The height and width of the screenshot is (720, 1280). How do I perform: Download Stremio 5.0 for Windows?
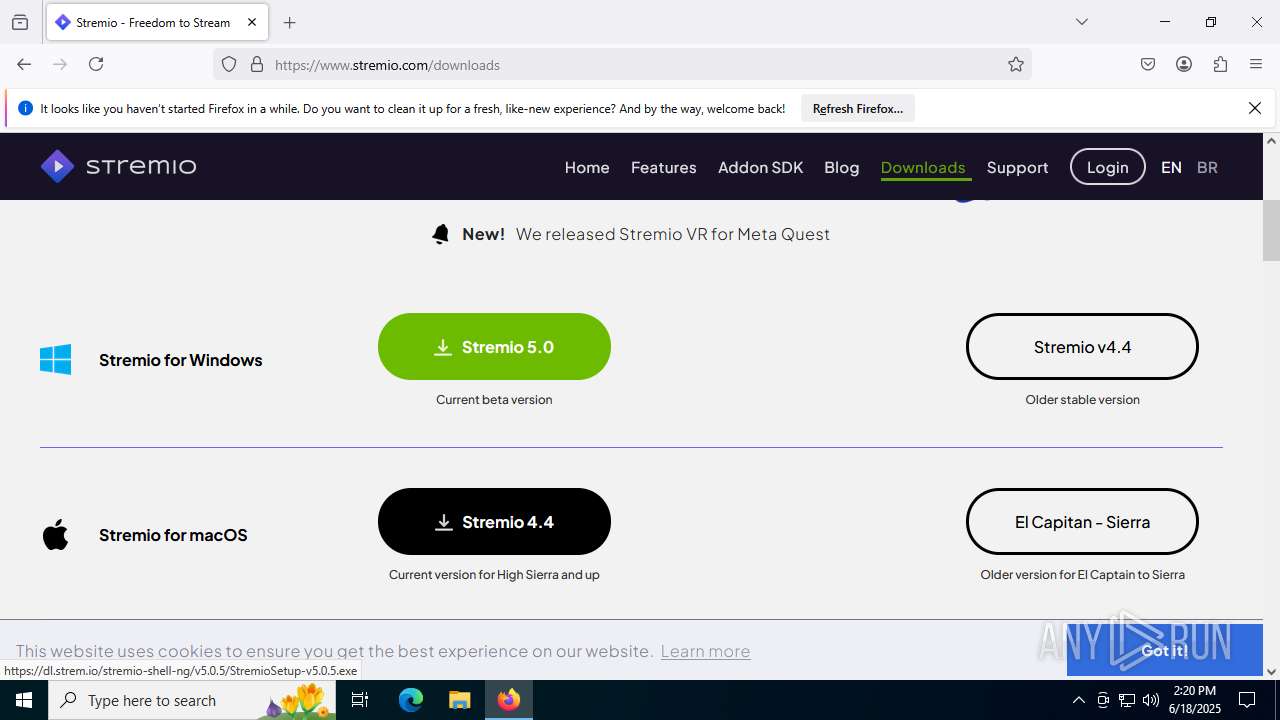[494, 347]
